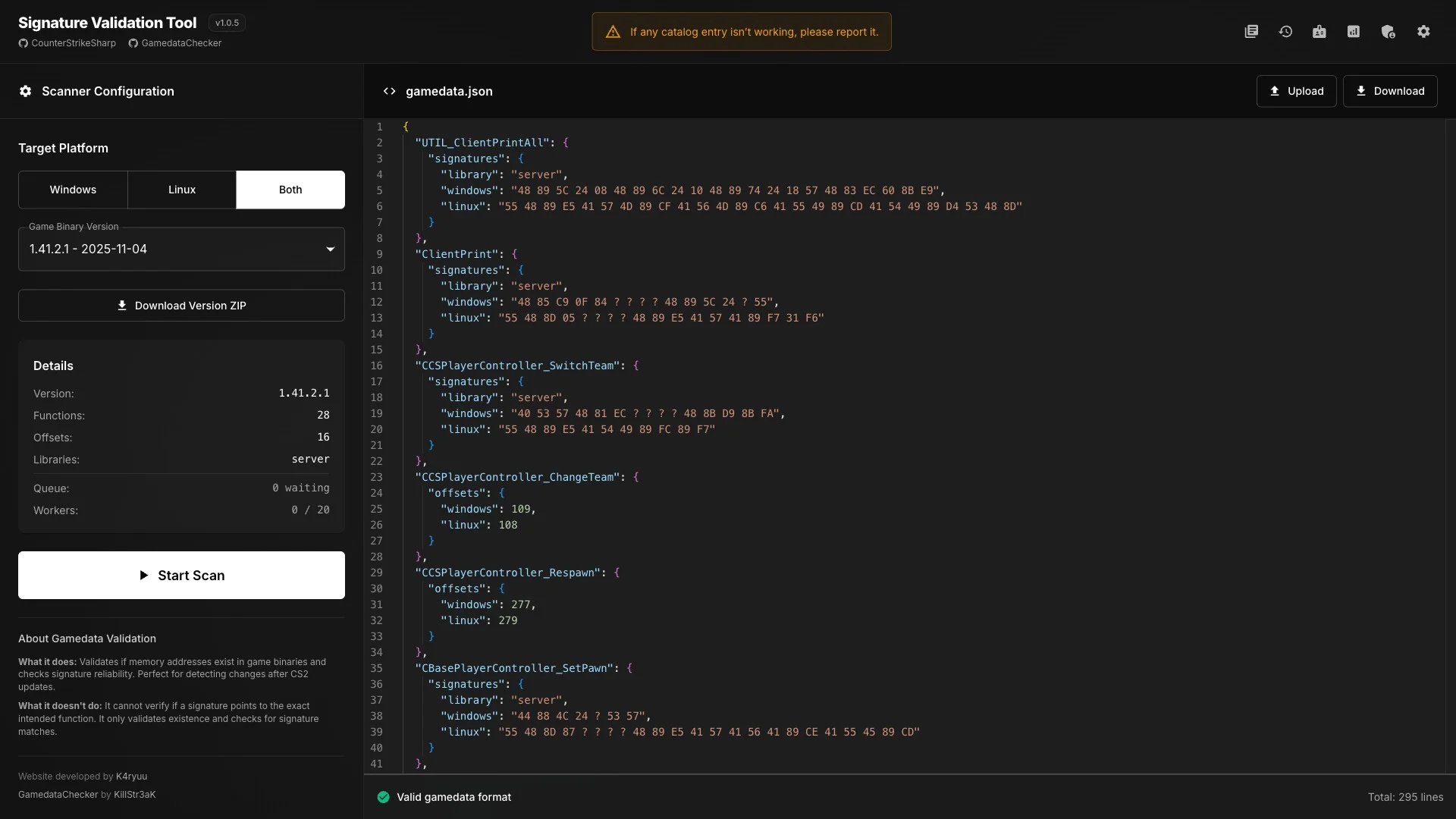Screen dimensions: 1456x819
Task: Click "CBasePlayerController_SetPawn" key in editor
Action: [x=514, y=668]
